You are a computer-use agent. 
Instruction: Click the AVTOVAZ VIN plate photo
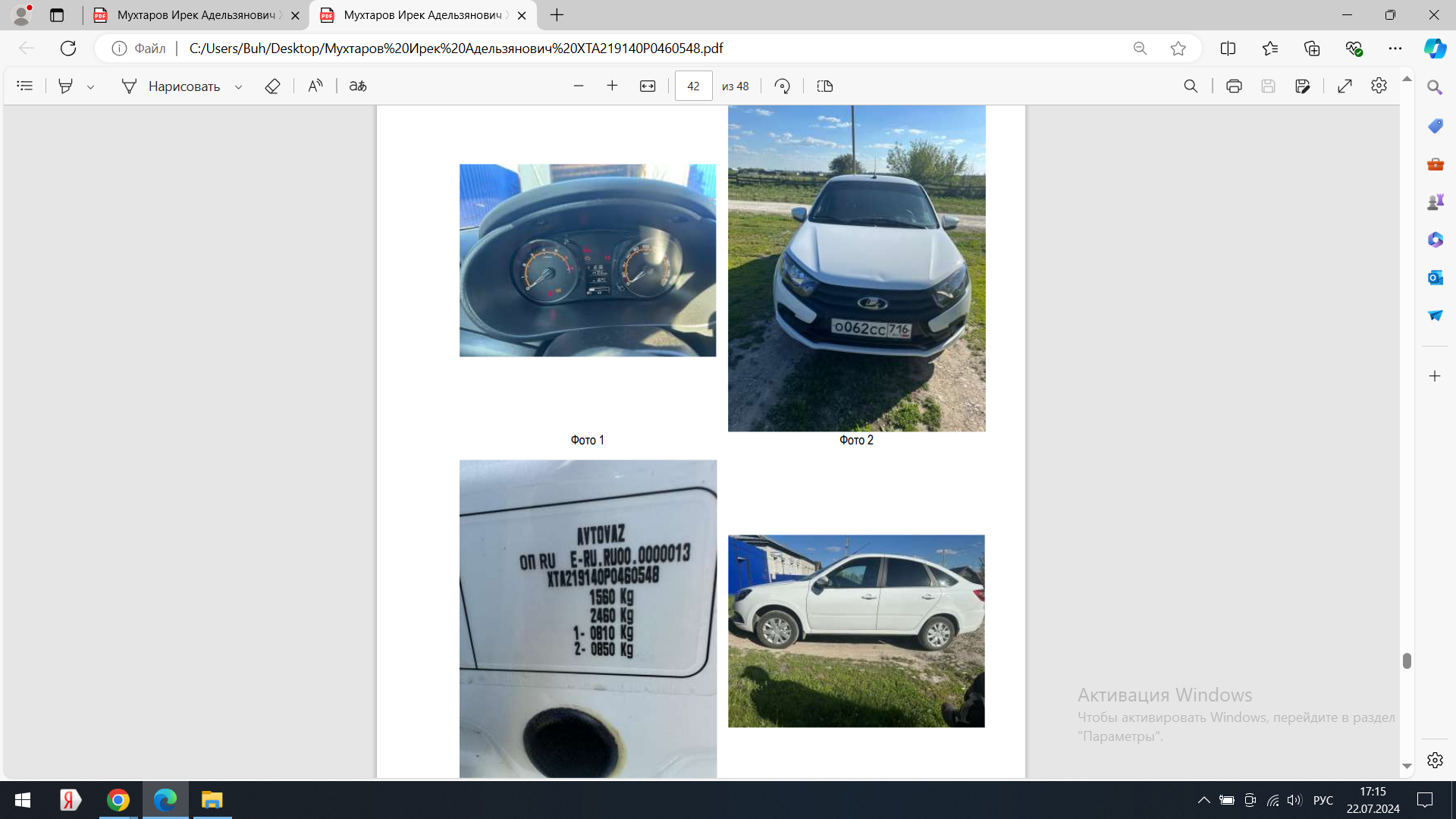tap(588, 619)
